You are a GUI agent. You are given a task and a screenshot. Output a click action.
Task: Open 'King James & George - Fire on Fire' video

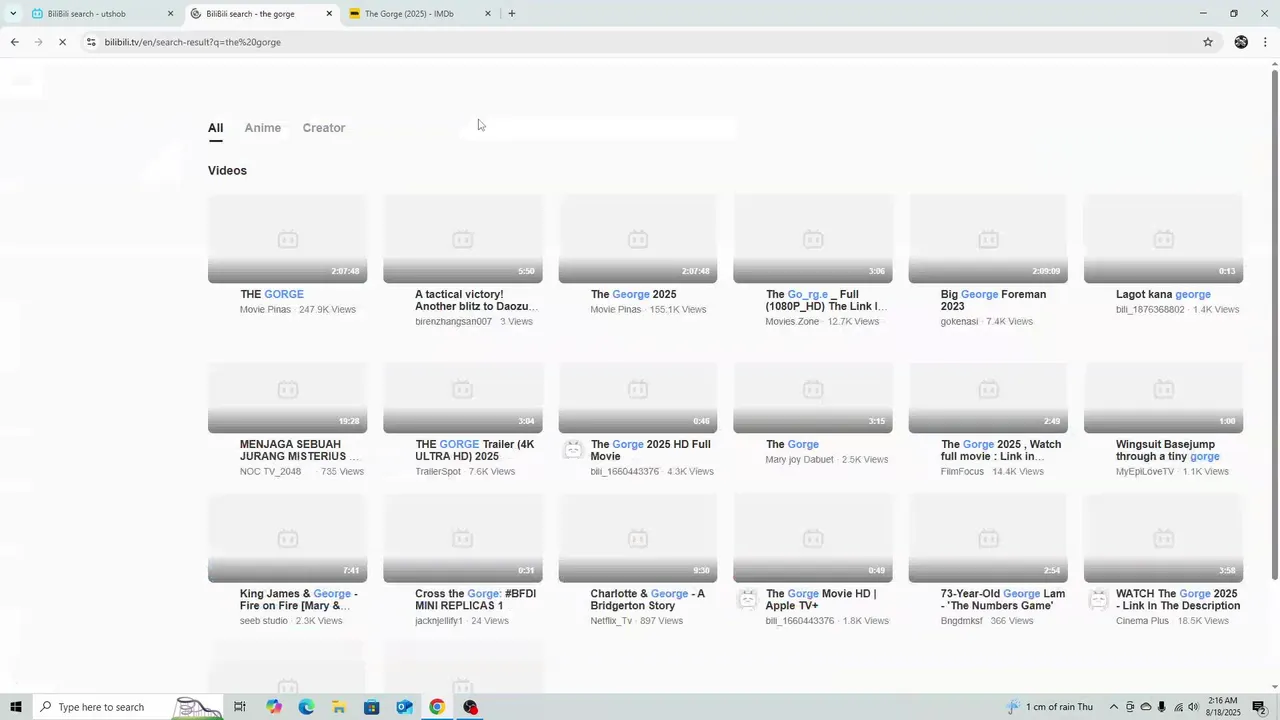pos(298,600)
